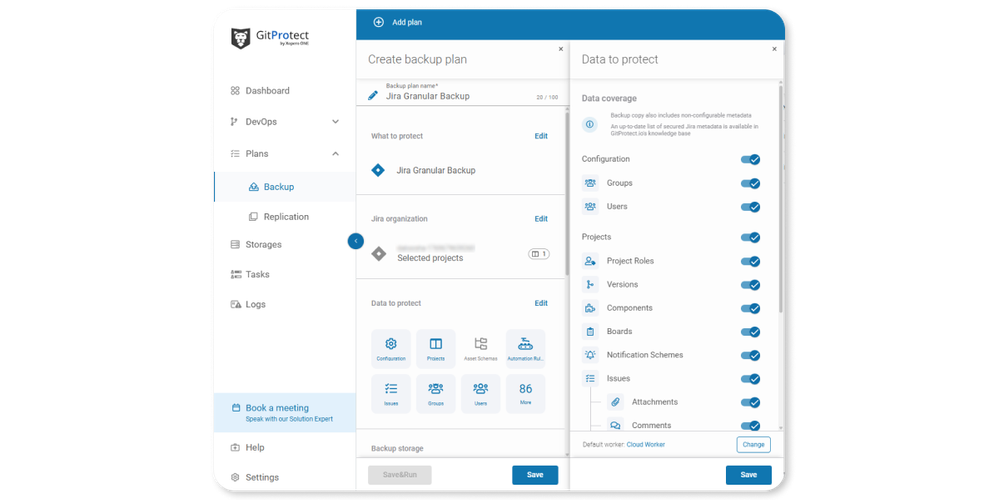The width and height of the screenshot is (999, 500).
Task: Click the Groups tile icon
Action: tap(436, 389)
